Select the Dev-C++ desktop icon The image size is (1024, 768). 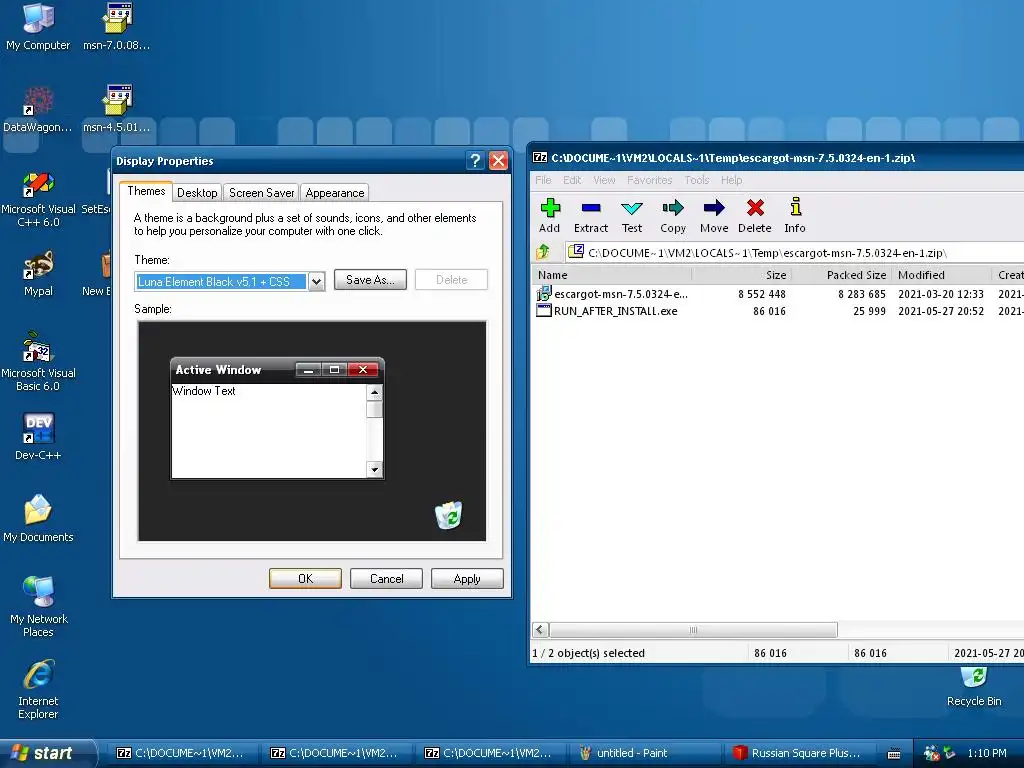click(x=38, y=436)
